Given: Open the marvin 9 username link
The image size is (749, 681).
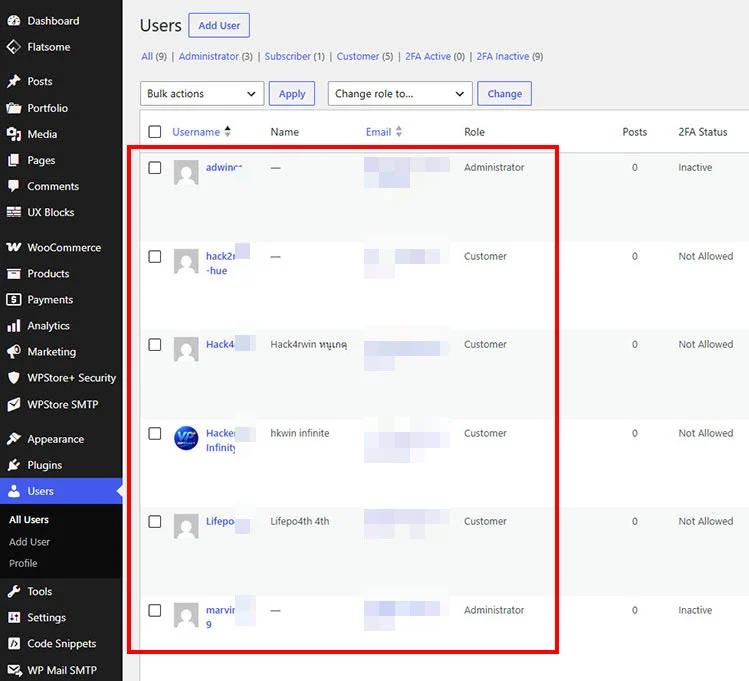Looking at the screenshot, I should (x=220, y=617).
